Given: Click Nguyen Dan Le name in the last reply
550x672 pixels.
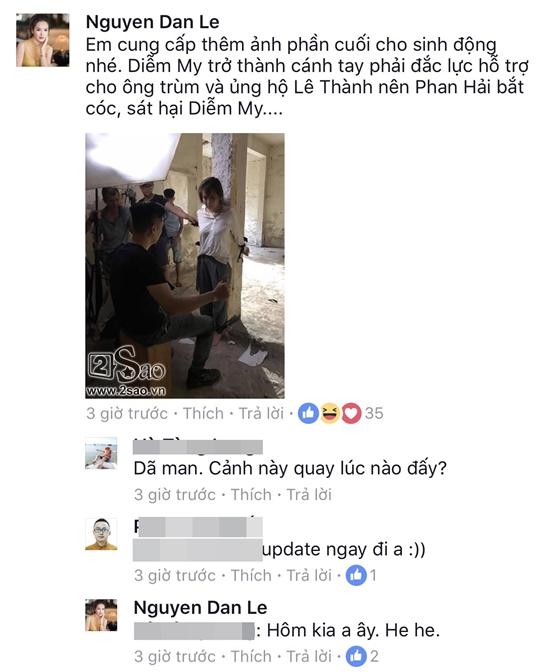Looking at the screenshot, I should click(201, 607).
